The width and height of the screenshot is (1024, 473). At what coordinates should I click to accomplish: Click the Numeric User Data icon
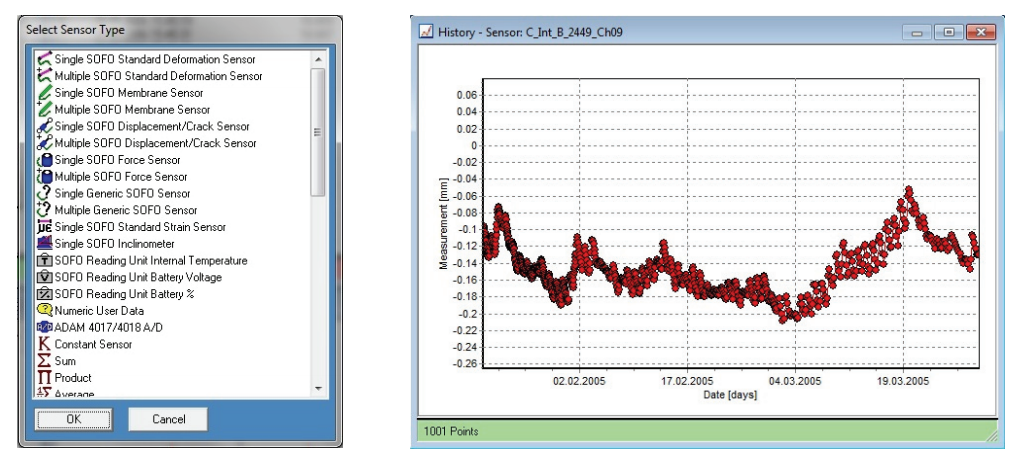[x=44, y=311]
